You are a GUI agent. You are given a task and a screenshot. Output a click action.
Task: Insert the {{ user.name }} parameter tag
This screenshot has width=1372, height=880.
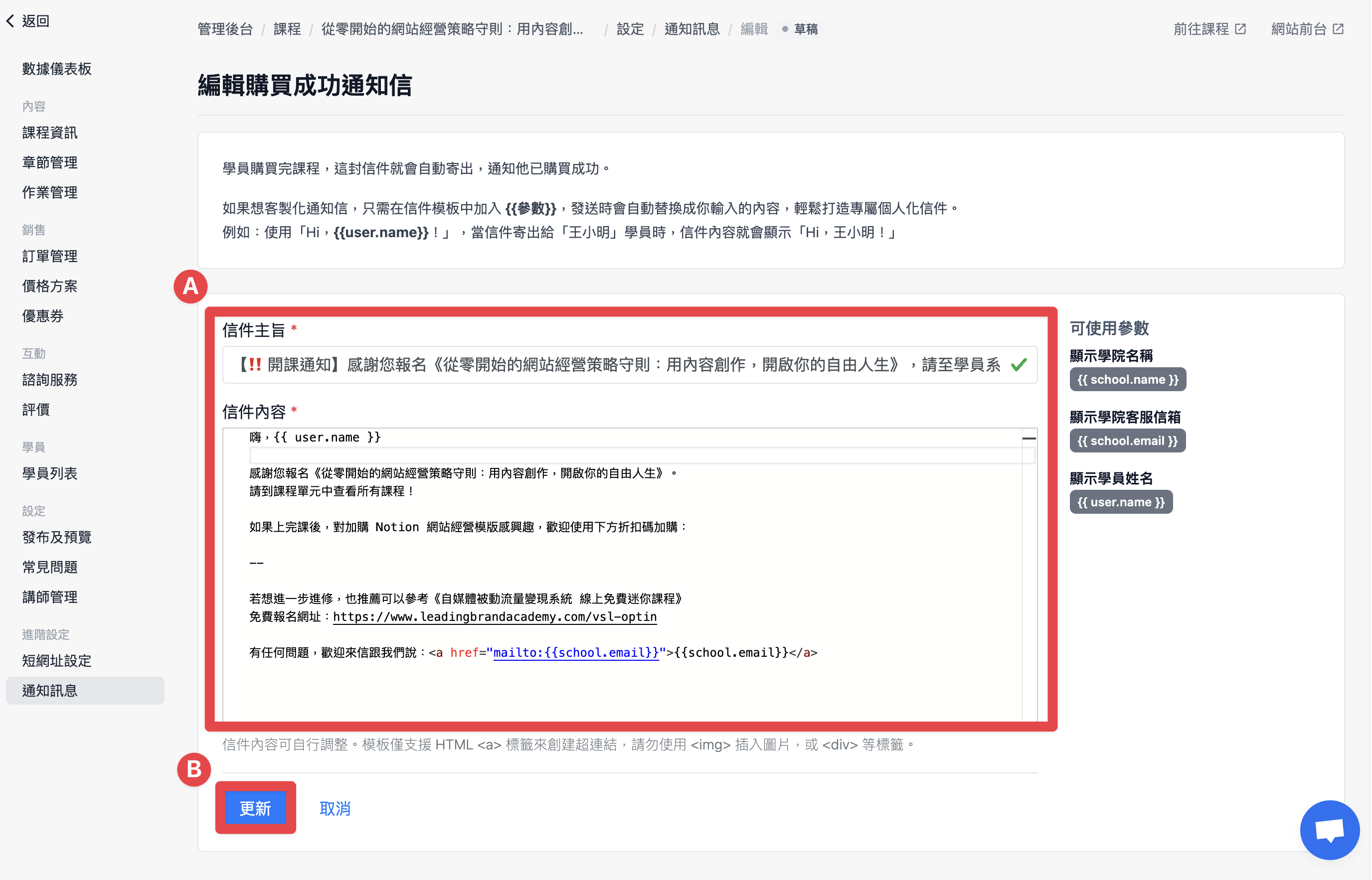pos(1120,502)
